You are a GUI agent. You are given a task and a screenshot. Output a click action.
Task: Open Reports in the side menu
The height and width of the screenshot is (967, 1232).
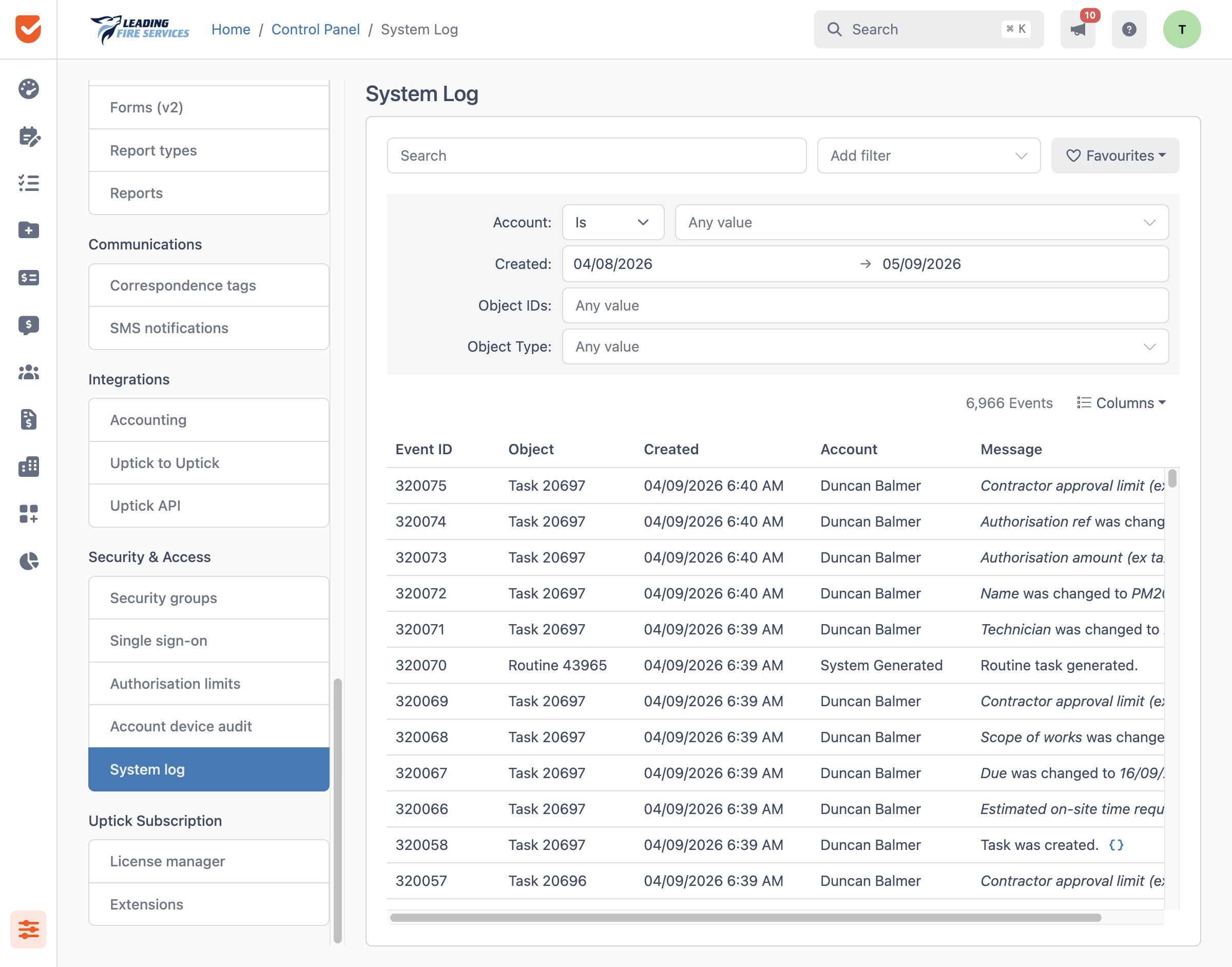pyautogui.click(x=209, y=193)
